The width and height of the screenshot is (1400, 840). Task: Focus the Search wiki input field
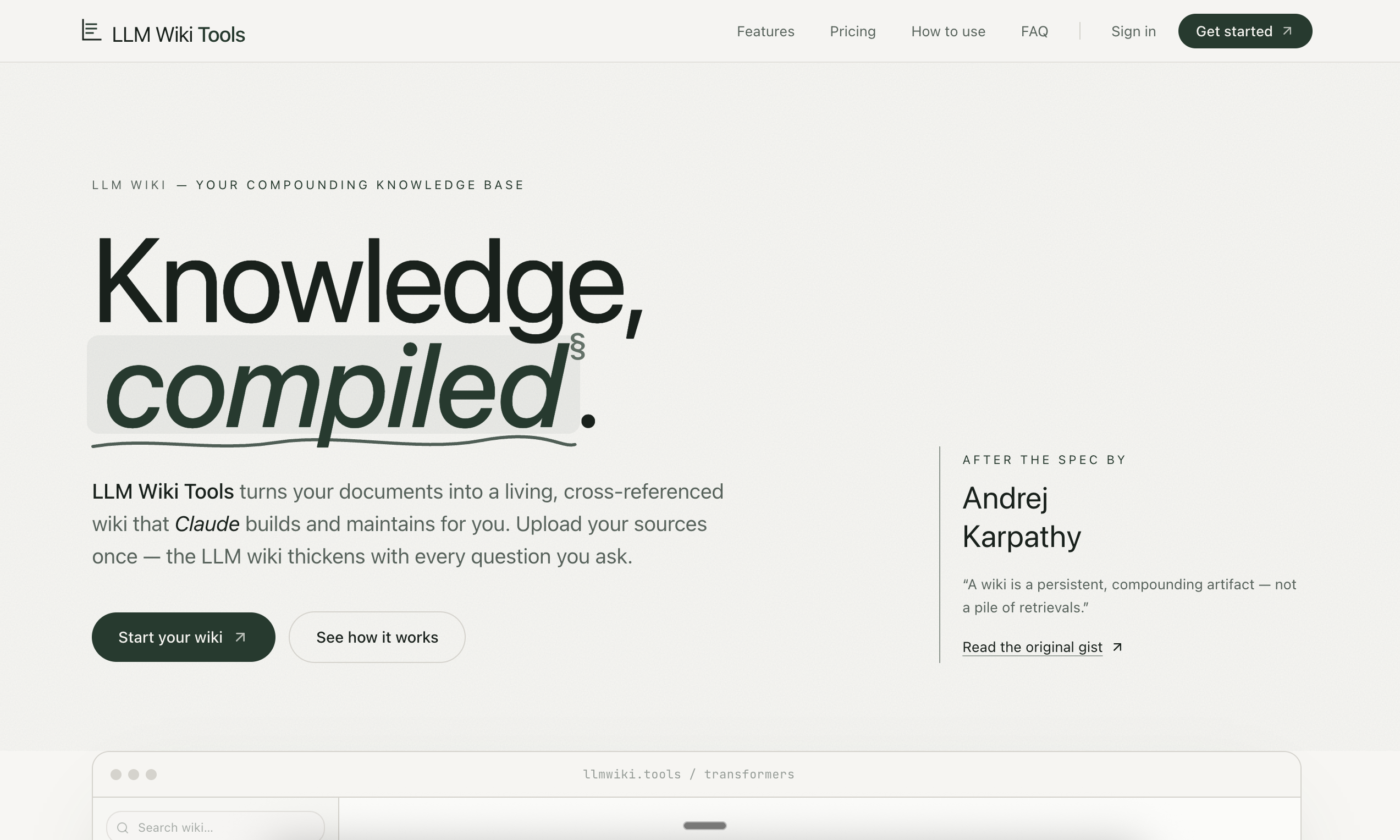(215, 826)
